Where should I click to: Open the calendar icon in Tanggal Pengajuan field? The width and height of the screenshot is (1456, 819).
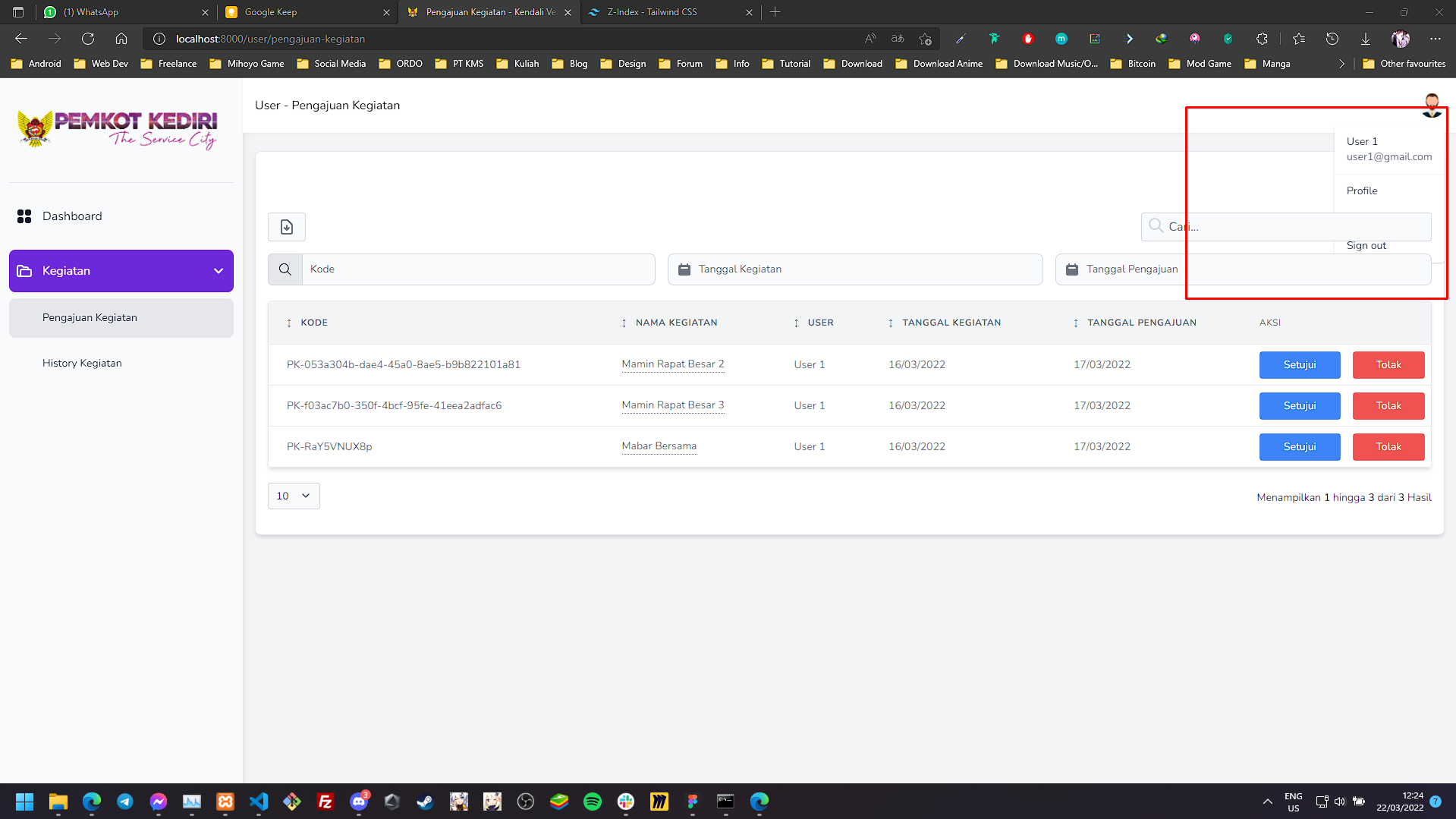coord(1072,269)
